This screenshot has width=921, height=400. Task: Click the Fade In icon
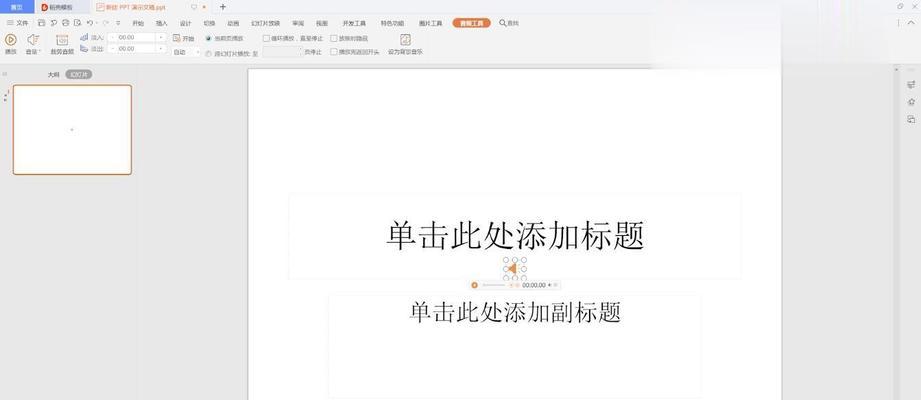click(84, 37)
